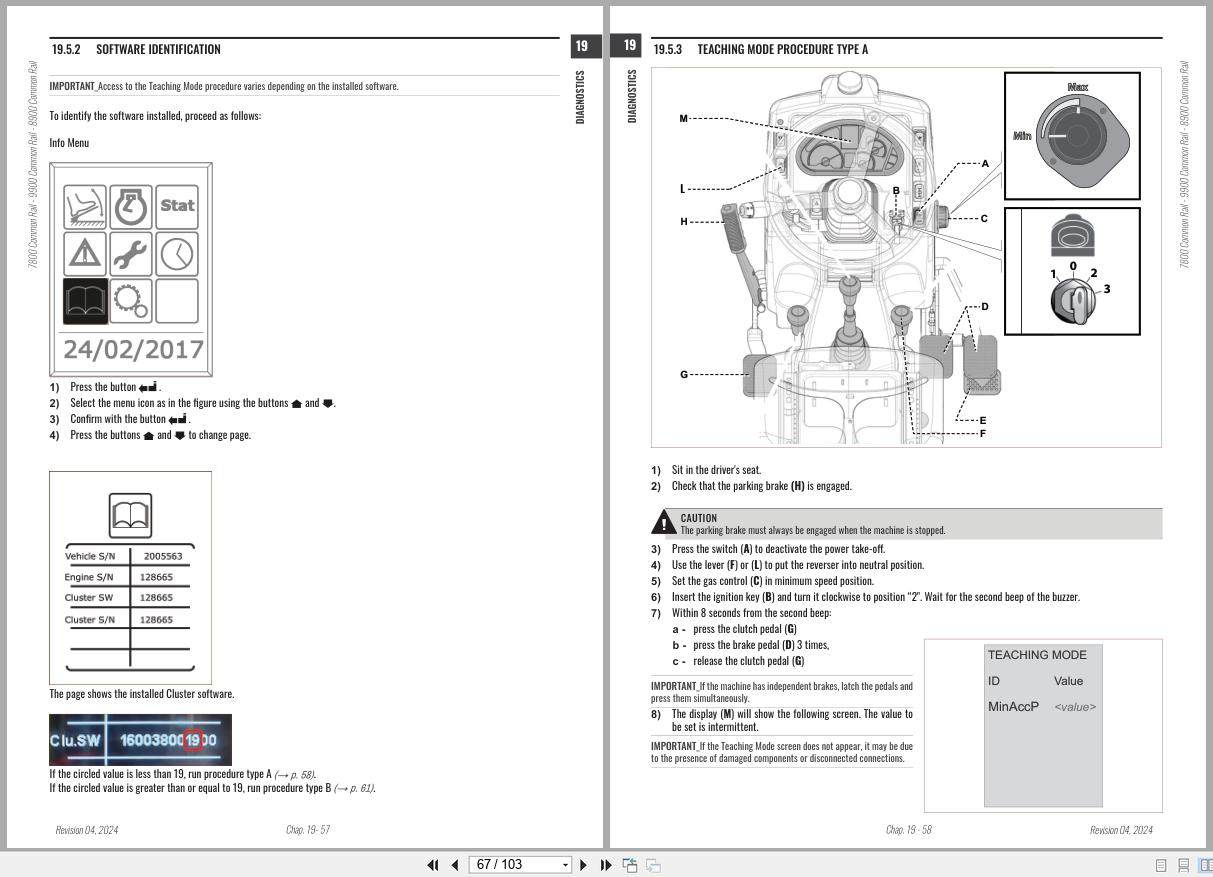
Task: Click the 'Revision 04, 2024' footer on the left page
Action: (87, 830)
